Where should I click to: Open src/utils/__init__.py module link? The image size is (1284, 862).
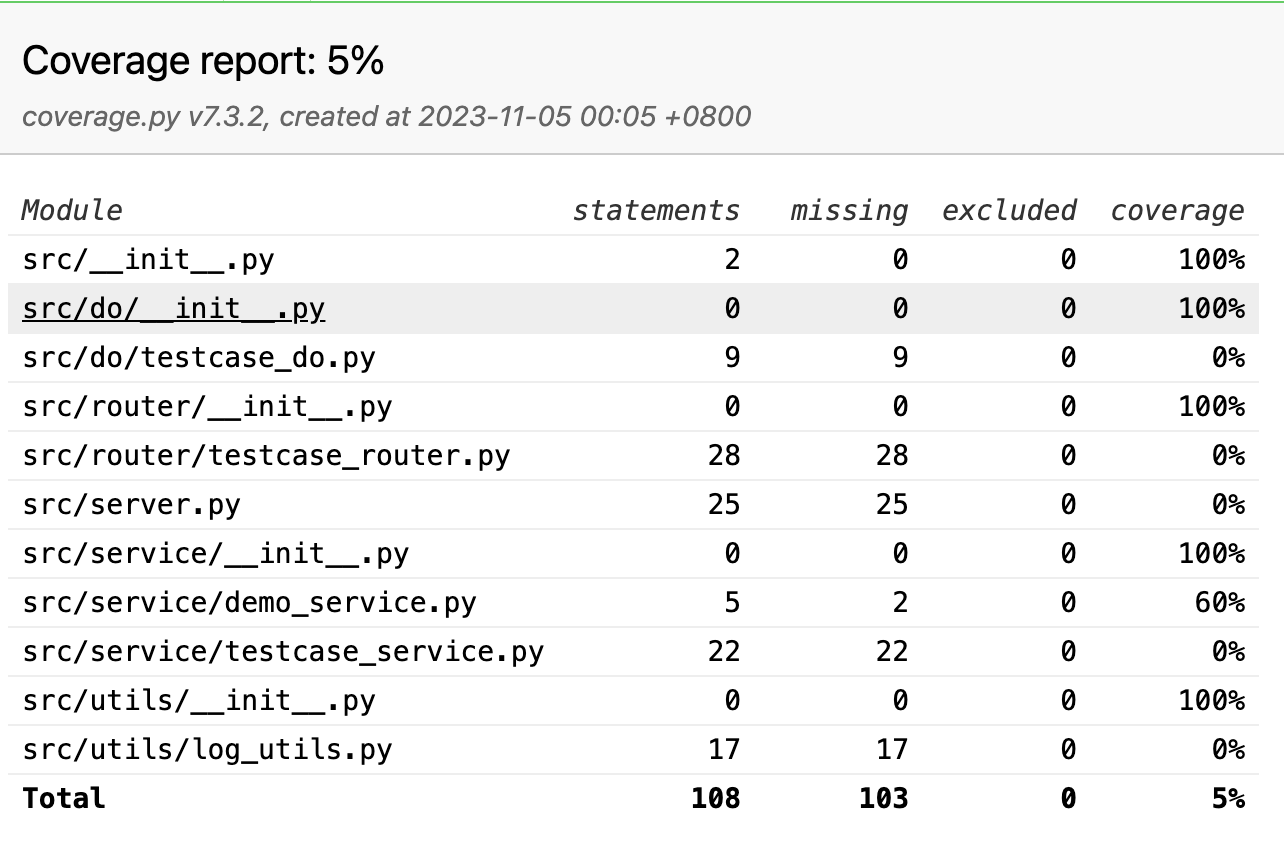click(x=198, y=701)
